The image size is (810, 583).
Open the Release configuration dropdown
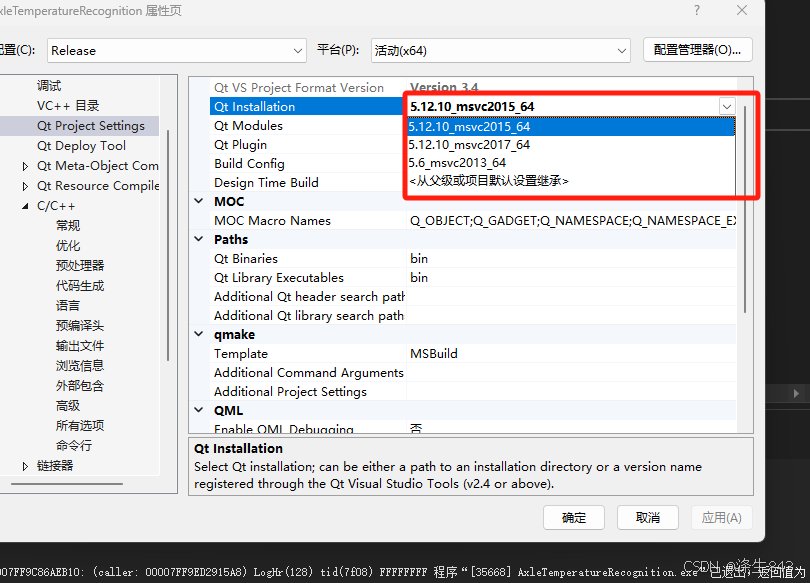click(x=177, y=51)
